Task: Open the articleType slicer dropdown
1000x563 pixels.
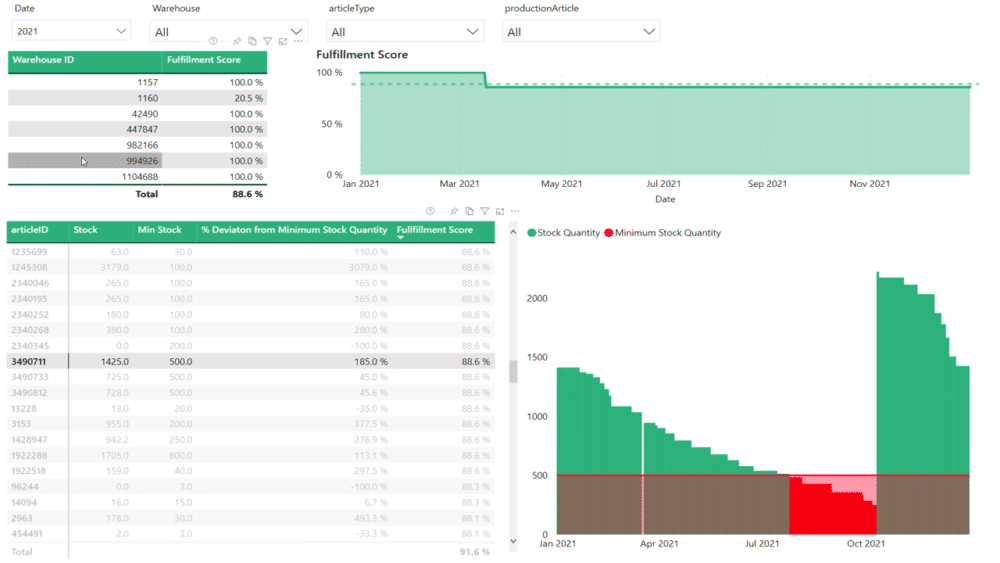Action: [x=404, y=32]
